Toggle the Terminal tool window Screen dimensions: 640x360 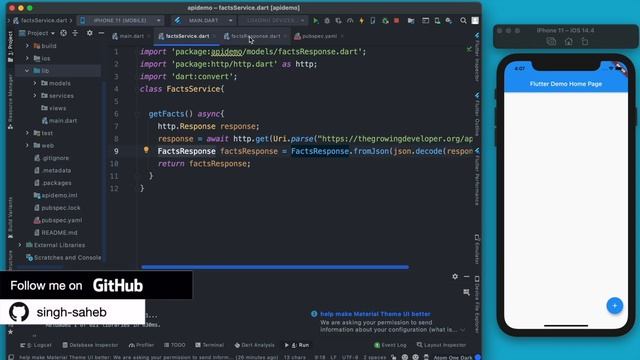pos(210,345)
